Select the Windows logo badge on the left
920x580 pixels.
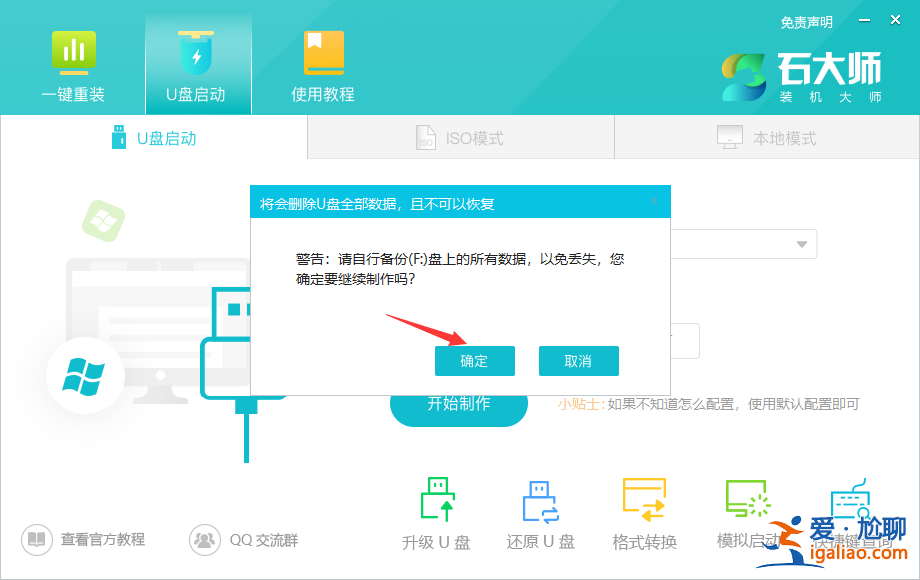click(84, 375)
